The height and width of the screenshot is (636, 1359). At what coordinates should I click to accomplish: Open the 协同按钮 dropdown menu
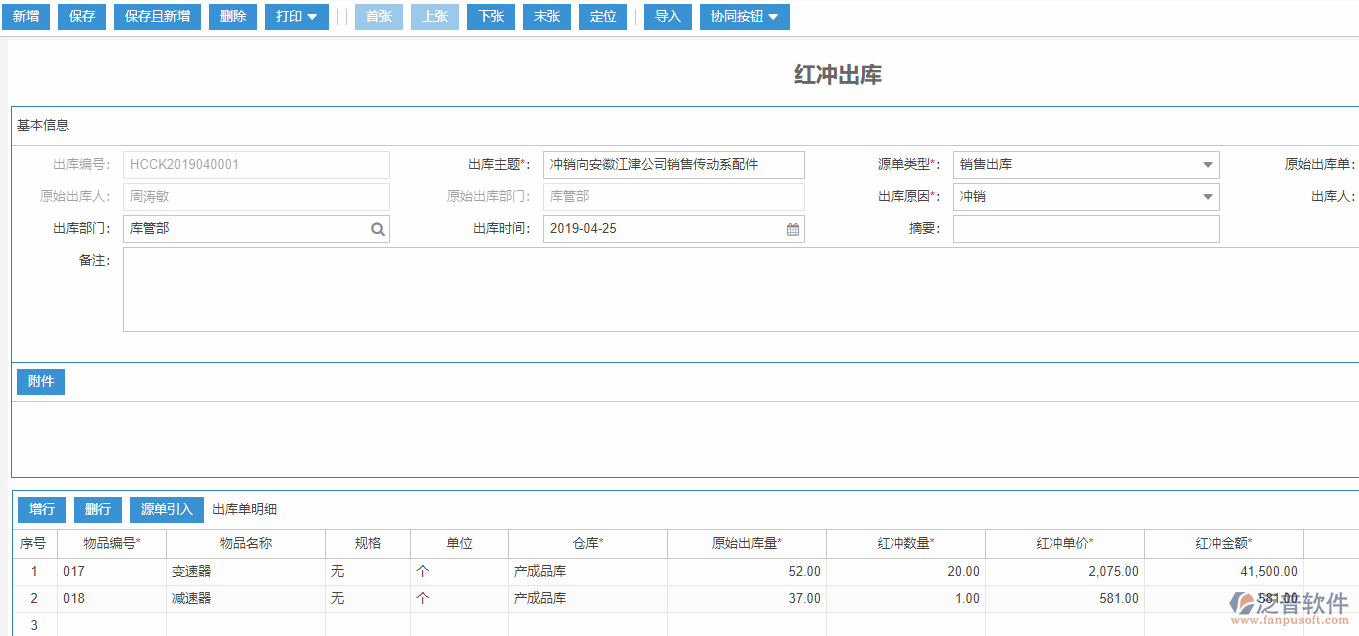[x=744, y=17]
